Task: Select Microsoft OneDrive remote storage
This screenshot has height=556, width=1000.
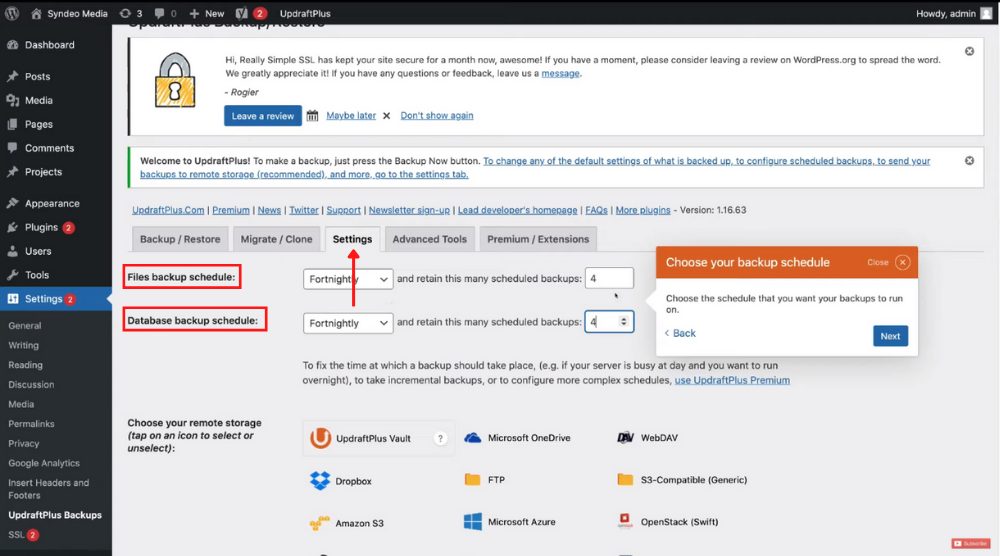Action: [517, 438]
